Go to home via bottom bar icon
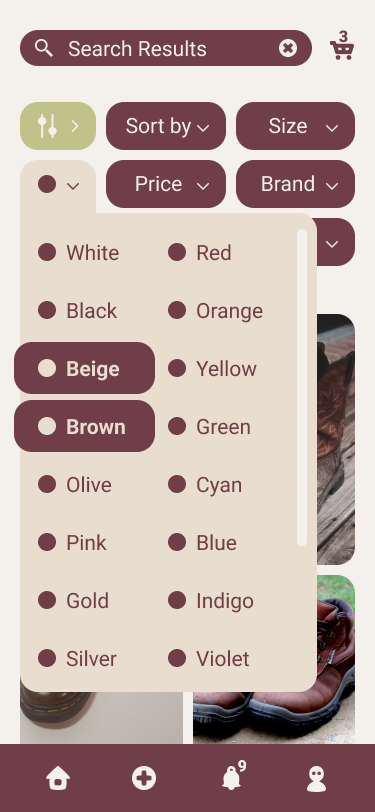Image resolution: width=375 pixels, height=812 pixels. pos(58,778)
